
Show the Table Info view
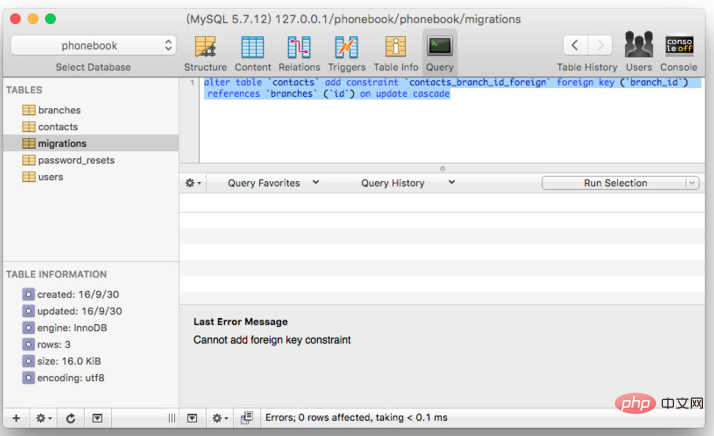[396, 53]
